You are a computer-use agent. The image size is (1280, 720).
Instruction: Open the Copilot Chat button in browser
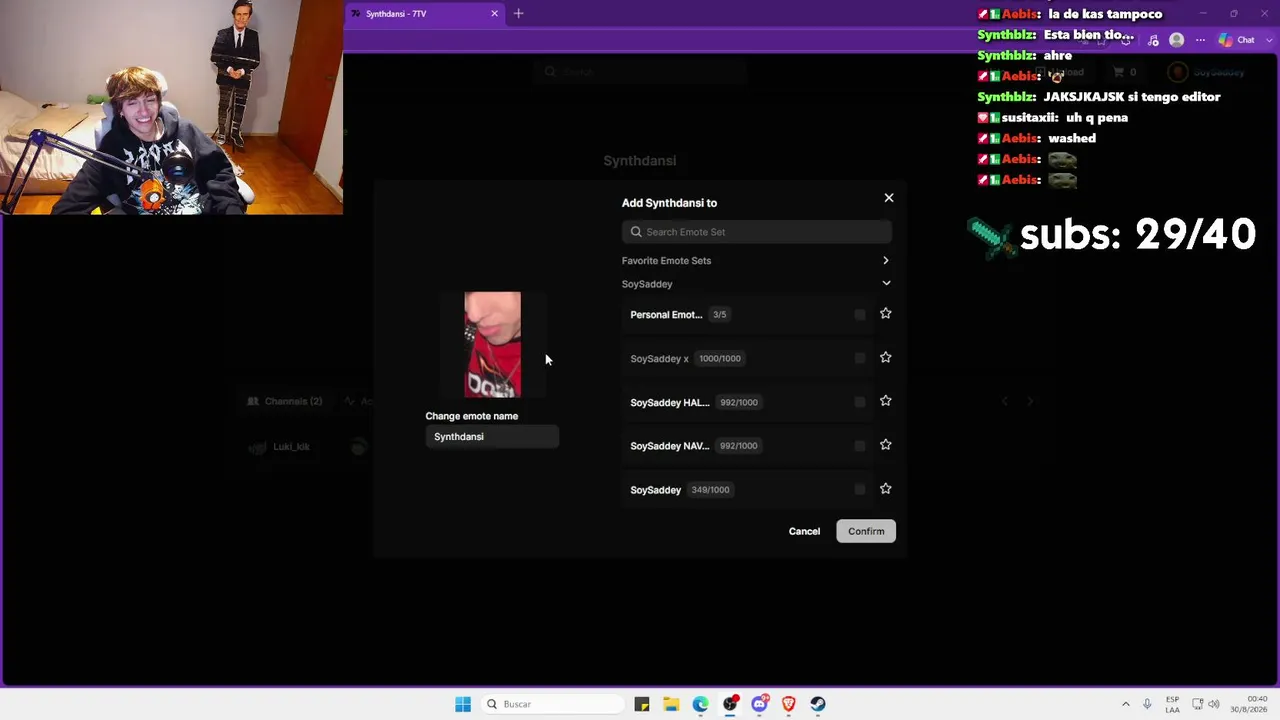pyautogui.click(x=1237, y=40)
